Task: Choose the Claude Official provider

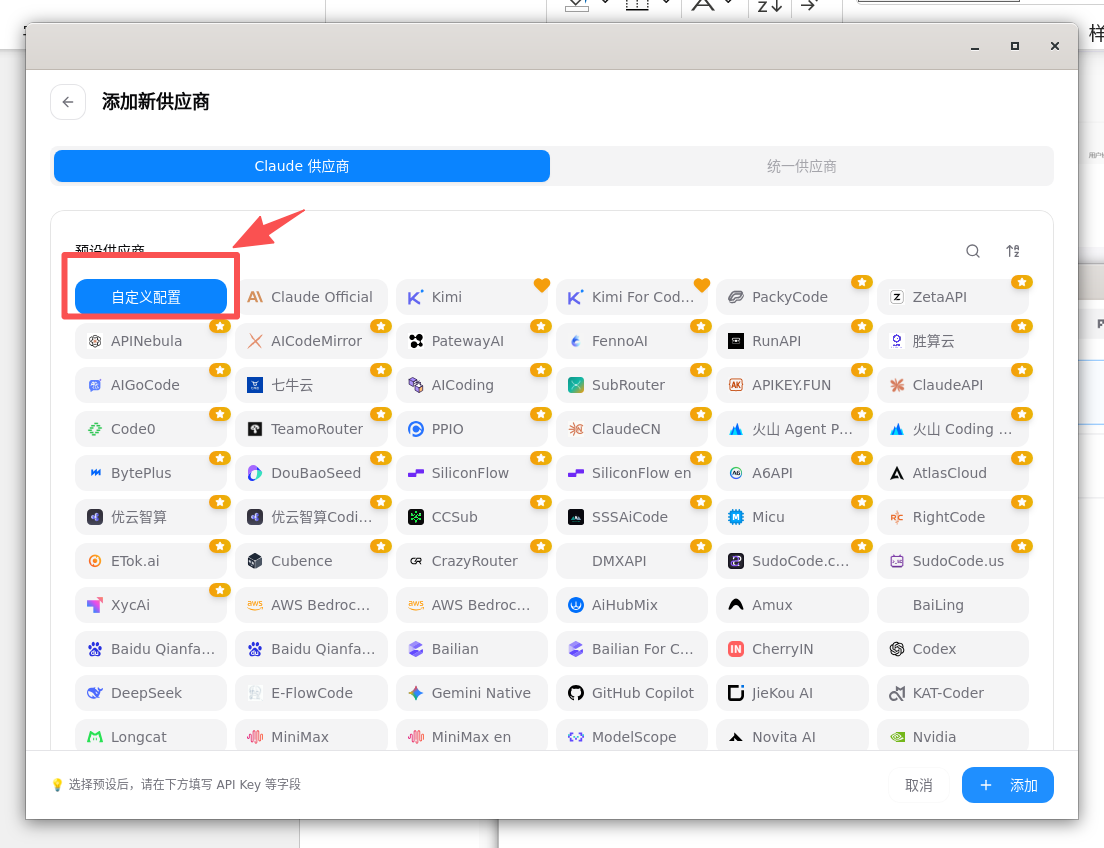Action: [x=311, y=297]
